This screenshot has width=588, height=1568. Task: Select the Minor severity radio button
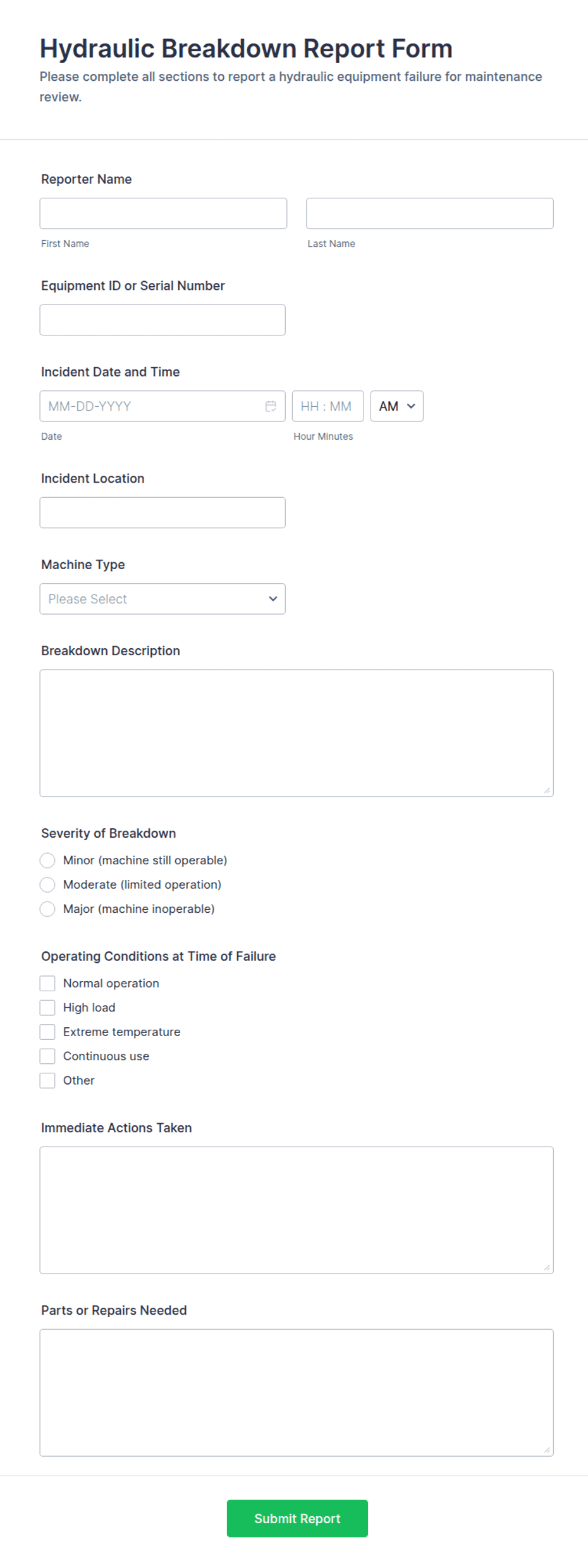pos(47,860)
